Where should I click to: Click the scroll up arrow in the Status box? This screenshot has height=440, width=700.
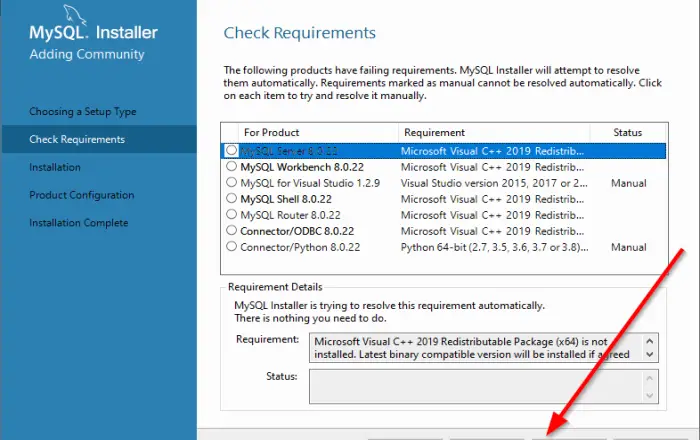(650, 378)
